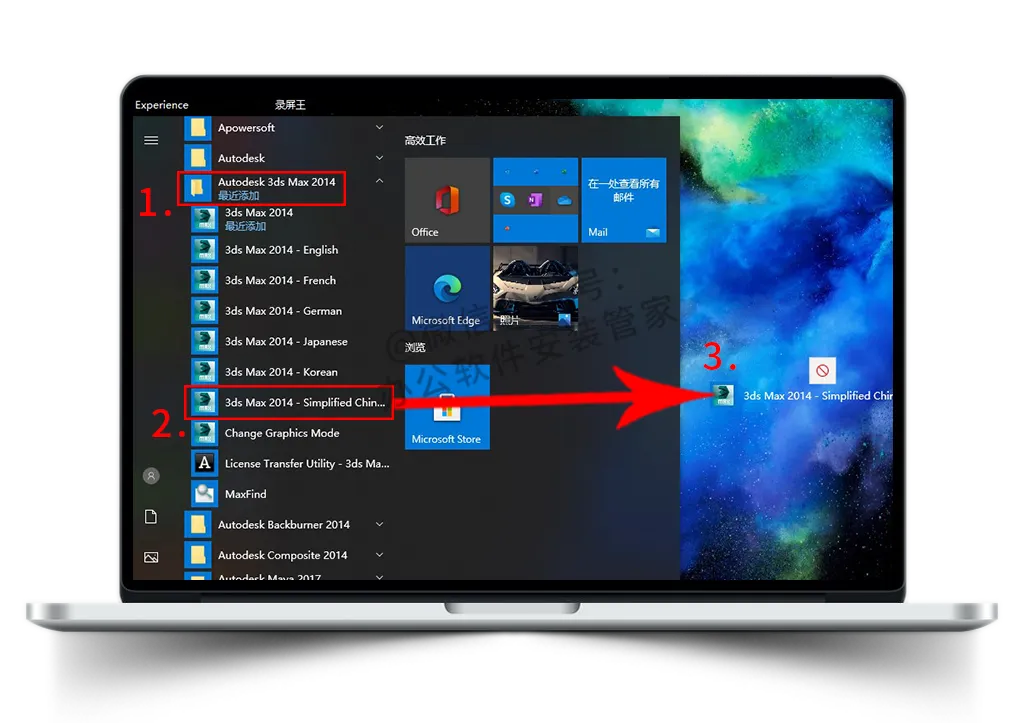Viewport: 1024px width, 723px height.
Task: Click the 3ds Max Simplified Chinese list icon
Action: (204, 402)
